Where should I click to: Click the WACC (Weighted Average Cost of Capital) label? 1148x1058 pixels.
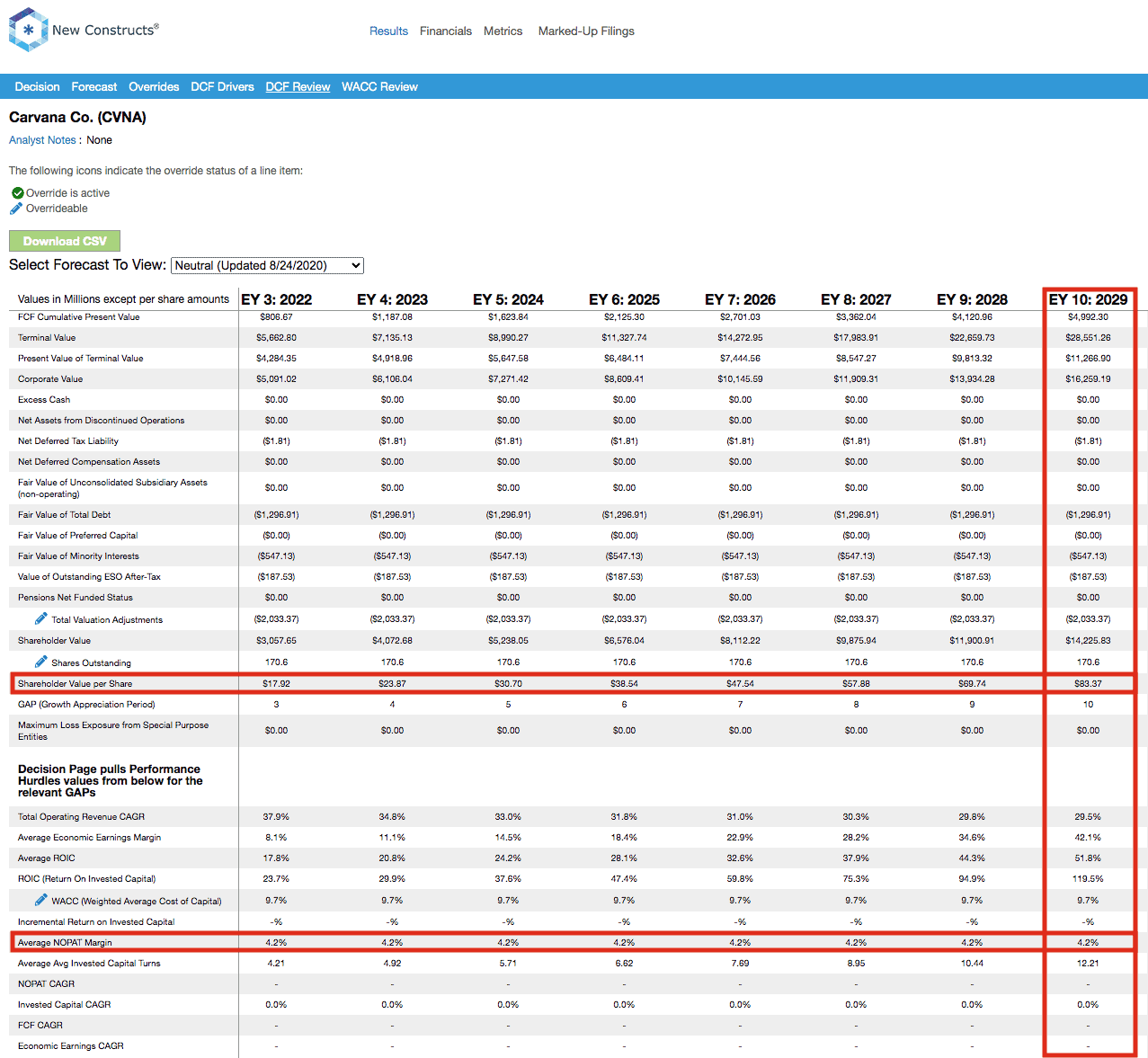click(x=137, y=902)
